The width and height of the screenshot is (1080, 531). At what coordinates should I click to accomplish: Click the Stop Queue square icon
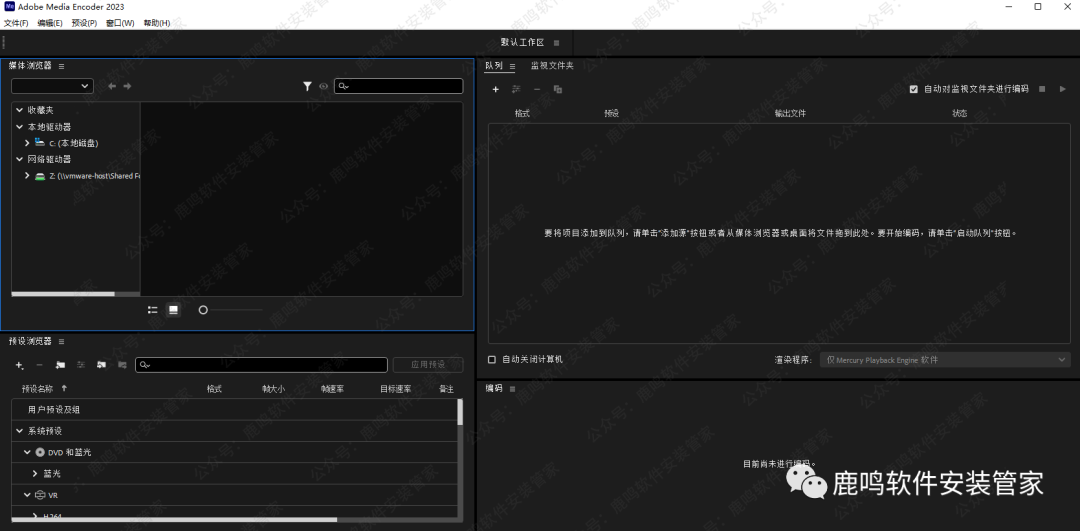point(1042,89)
